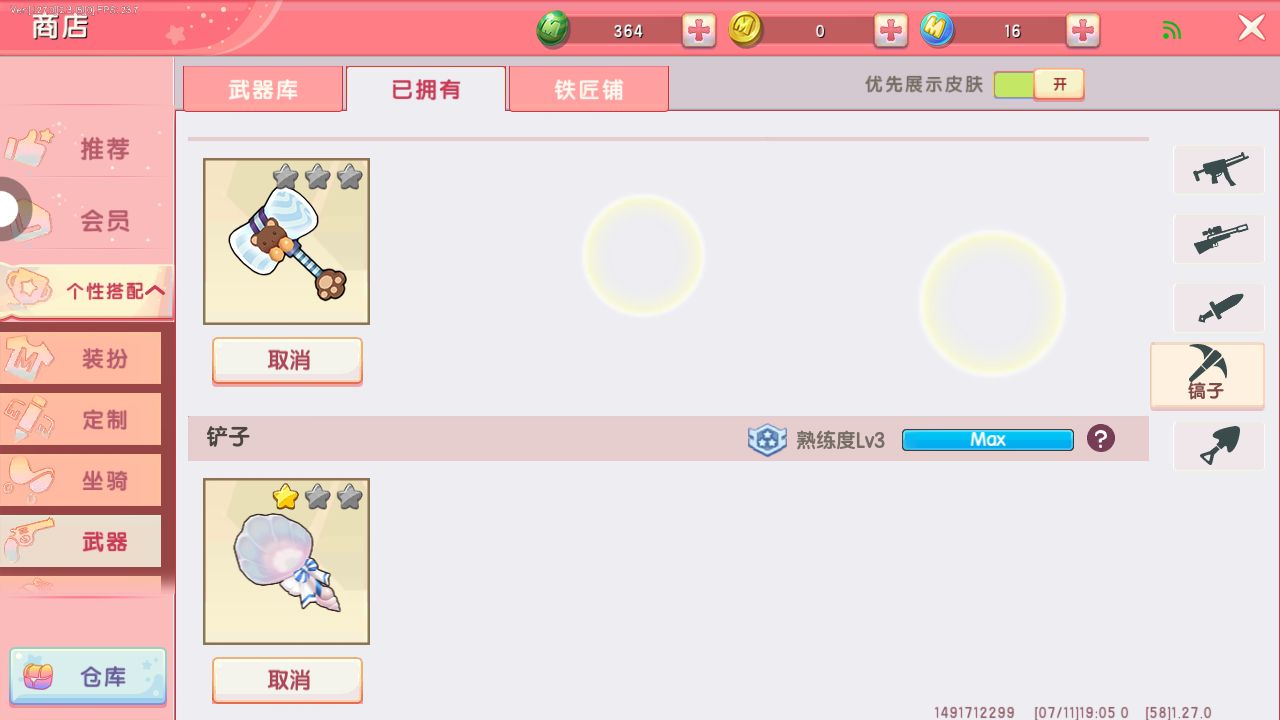This screenshot has height=720, width=1280.
Task: Open the 仓库 warehouse button
Action: pyautogui.click(x=88, y=677)
